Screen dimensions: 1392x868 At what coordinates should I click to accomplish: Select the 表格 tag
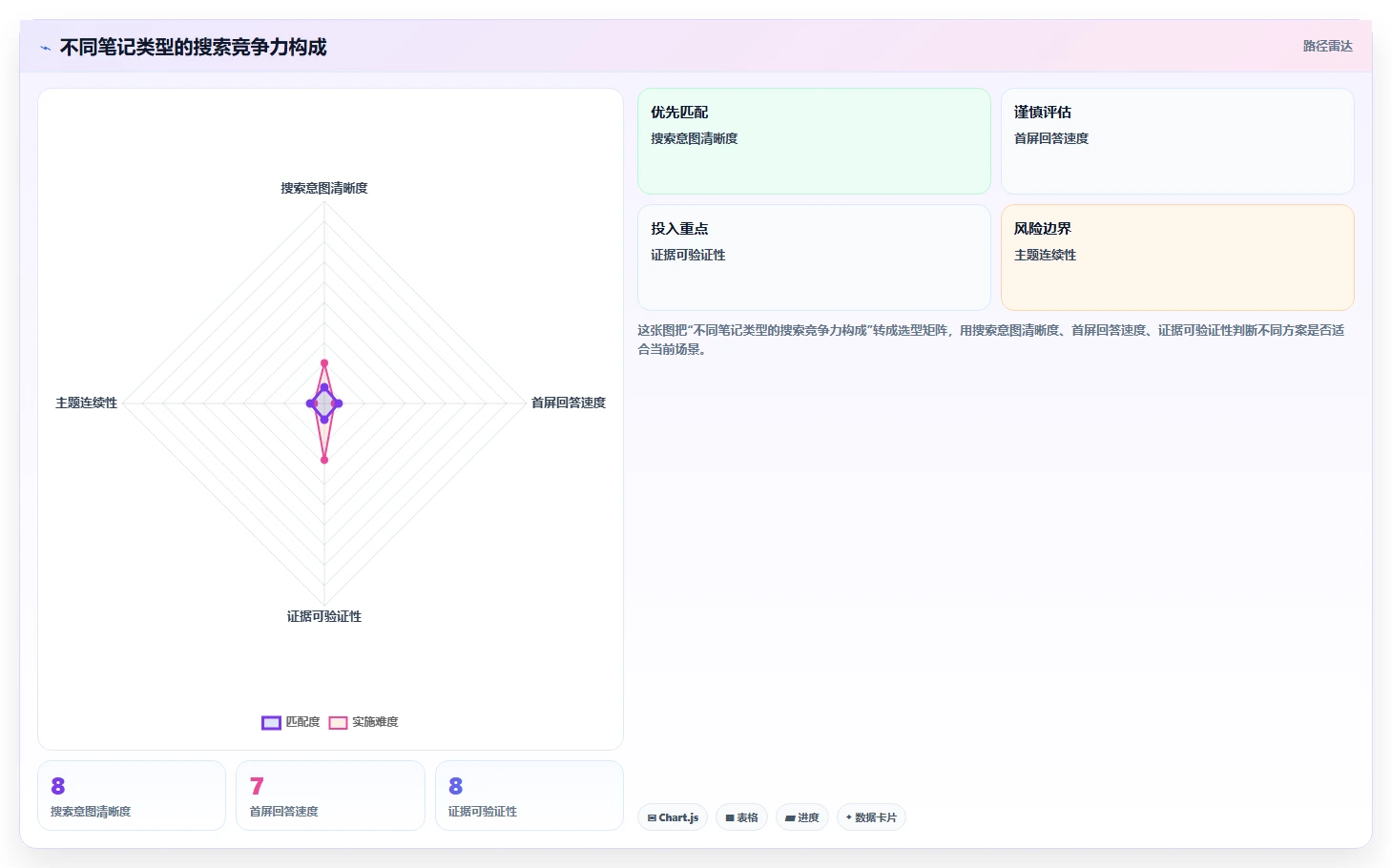741,817
